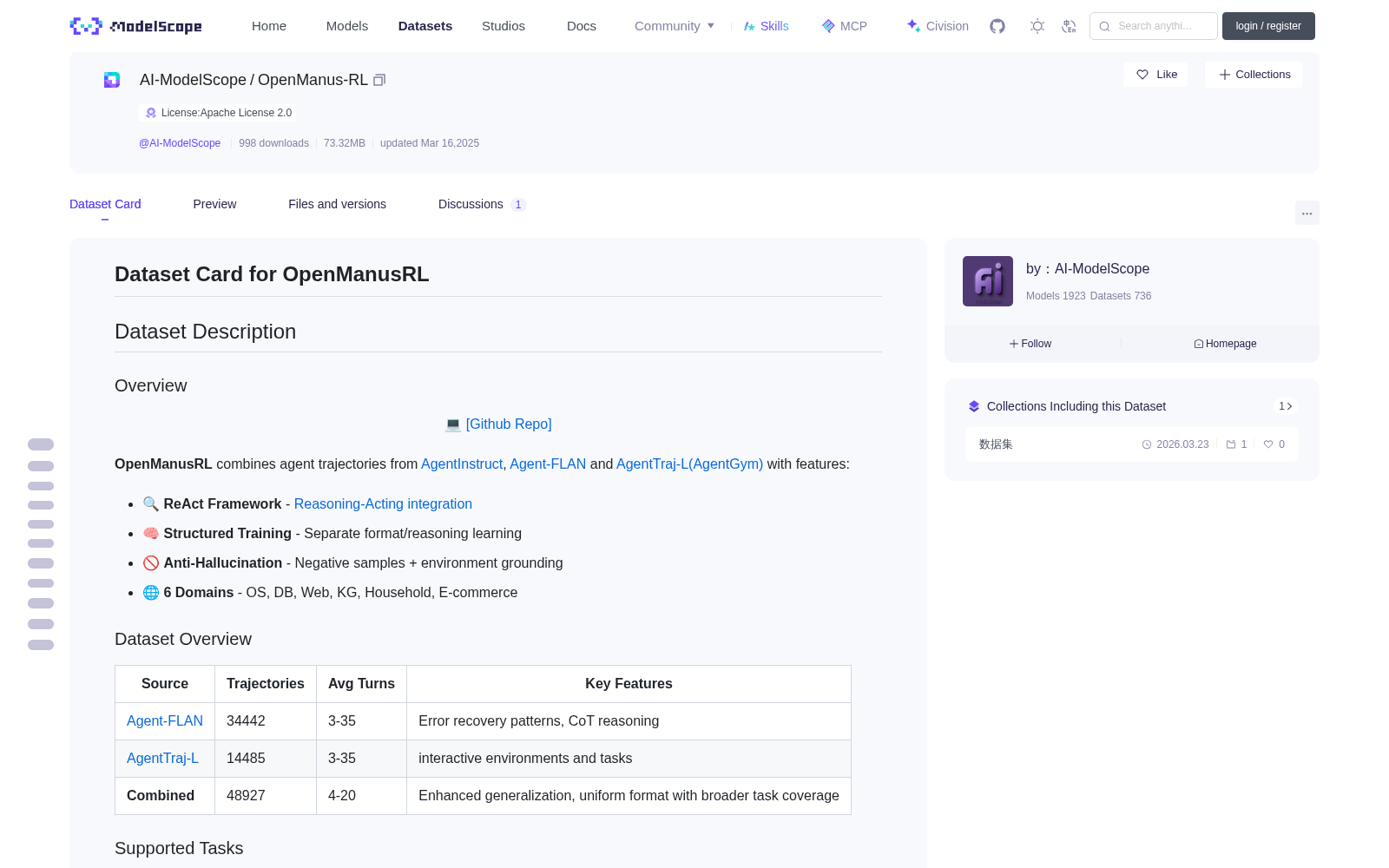Click the '73.32MB' size text
1389x868 pixels.
[345, 143]
